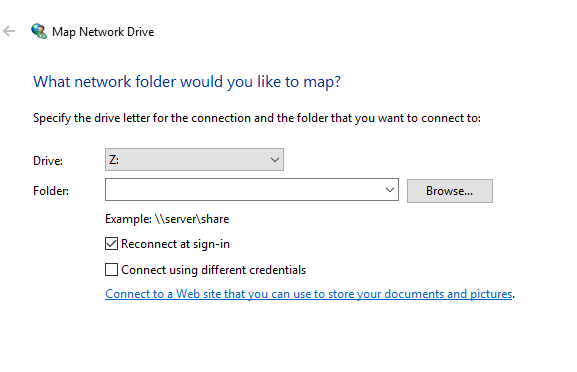Click the Drive: label
The width and height of the screenshot is (577, 372).
click(48, 161)
